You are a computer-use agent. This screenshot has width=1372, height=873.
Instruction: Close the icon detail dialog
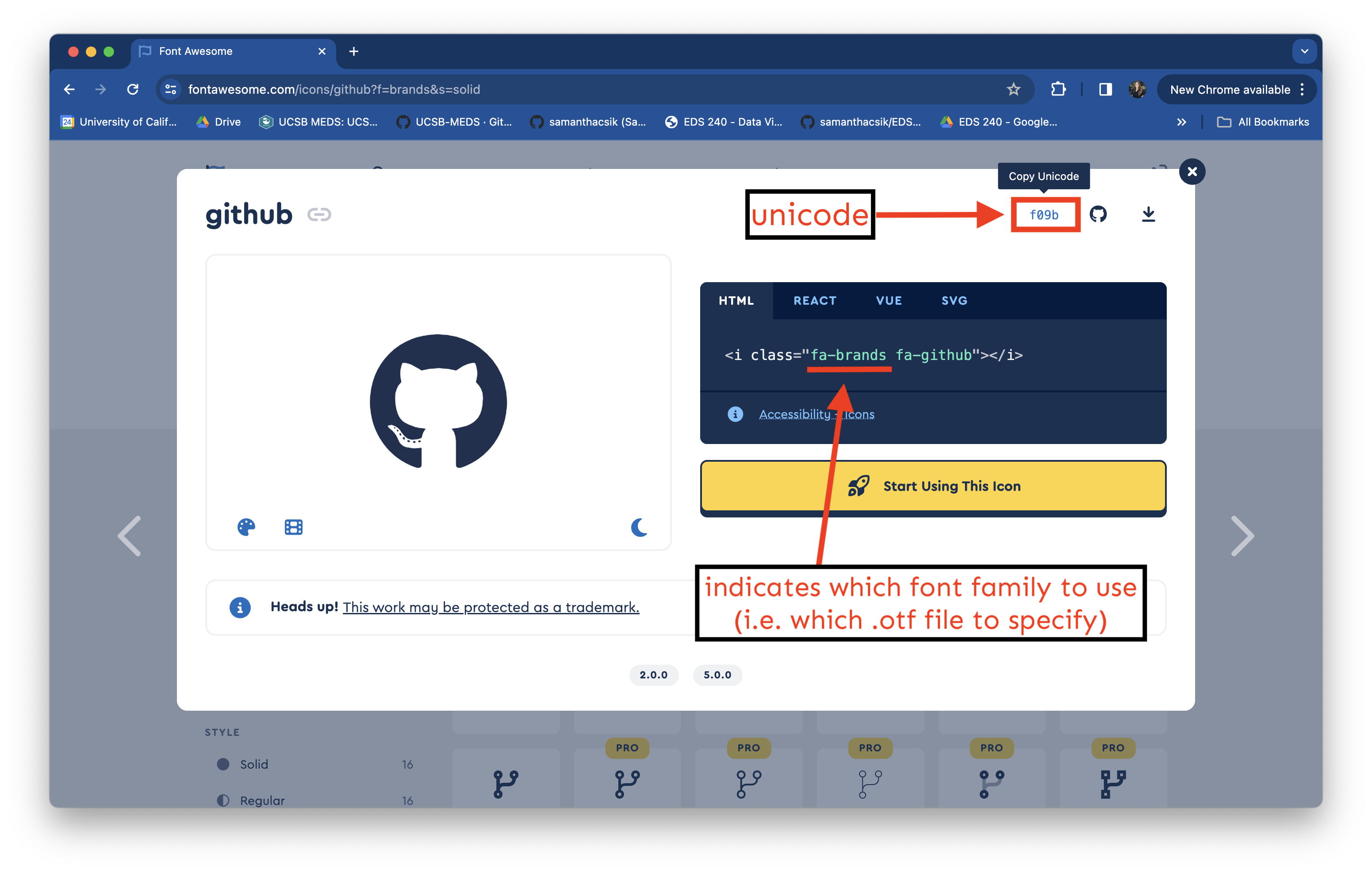[x=1192, y=172]
